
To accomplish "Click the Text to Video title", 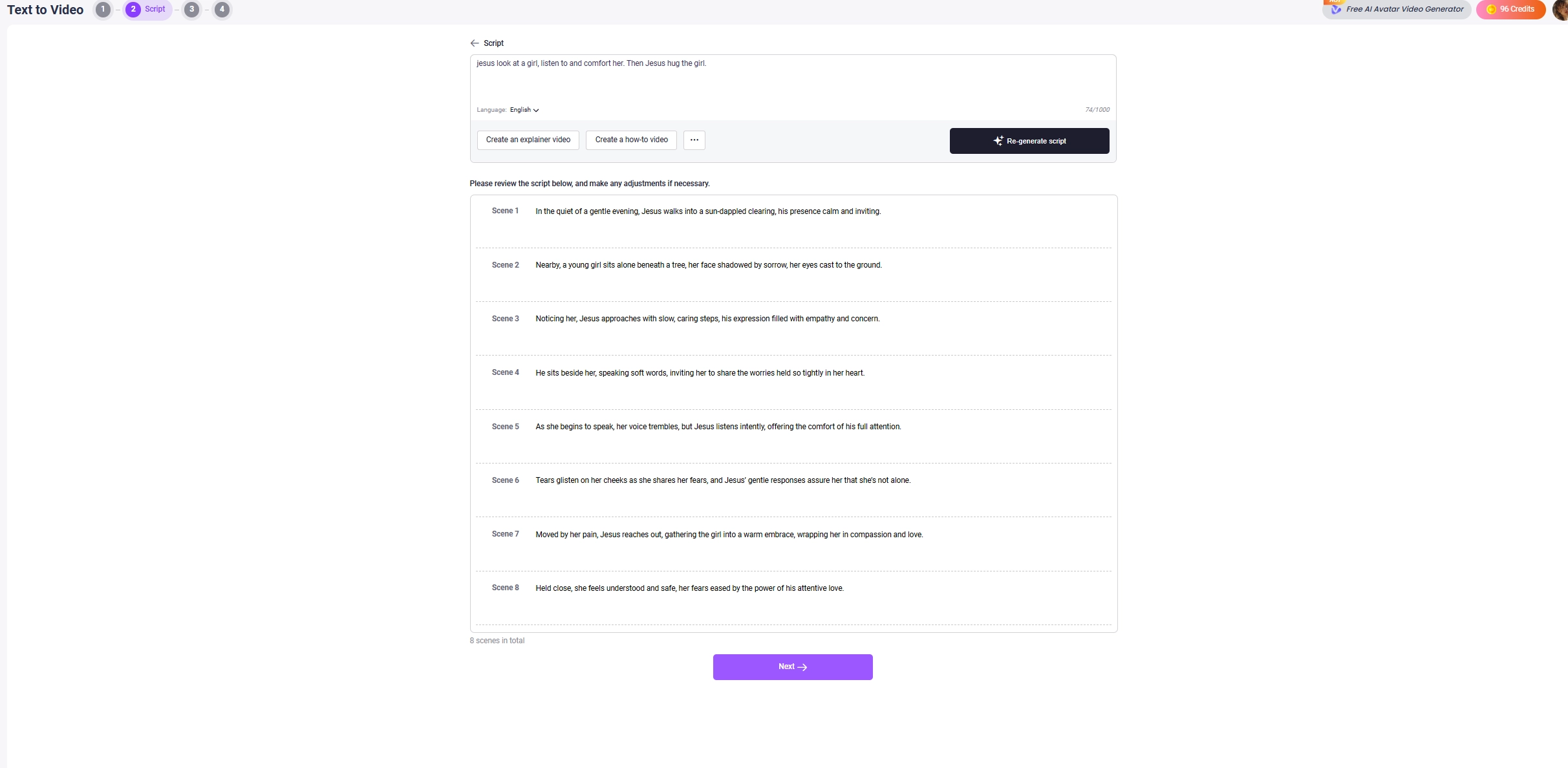I will tap(45, 10).
